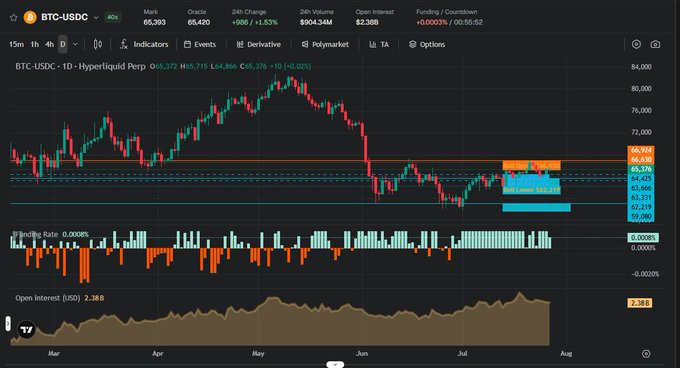Click the TradingView logo on chart
This screenshot has height=368, width=680.
(x=26, y=330)
